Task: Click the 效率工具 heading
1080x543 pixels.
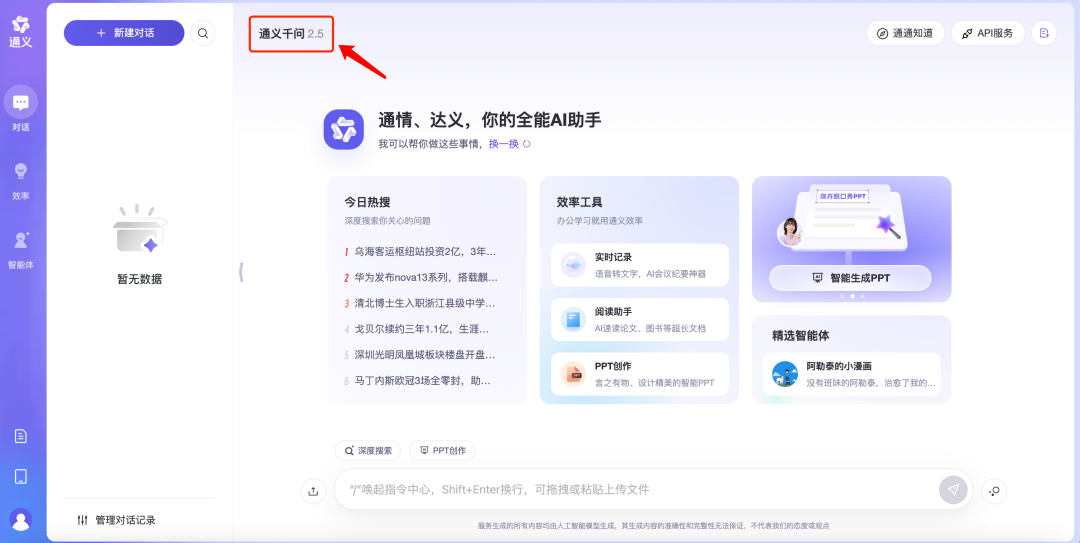Action: click(580, 203)
